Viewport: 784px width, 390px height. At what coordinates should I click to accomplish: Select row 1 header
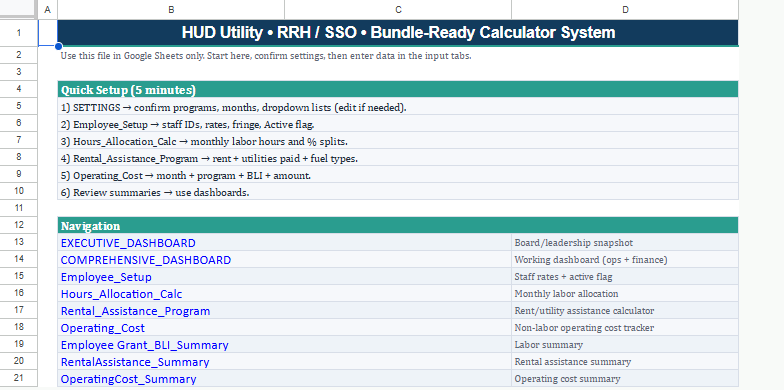coord(18,33)
